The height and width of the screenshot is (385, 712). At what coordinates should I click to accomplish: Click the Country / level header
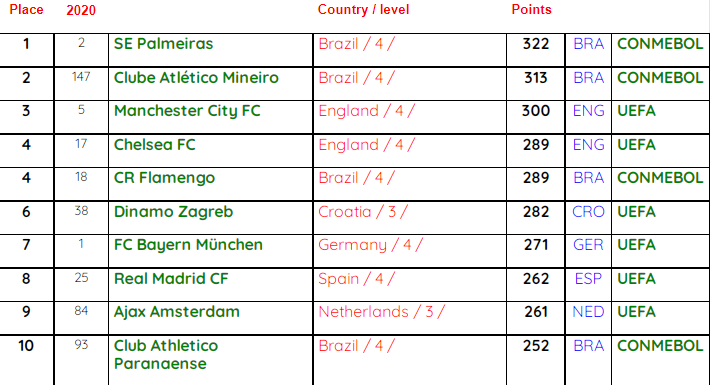pos(363,10)
